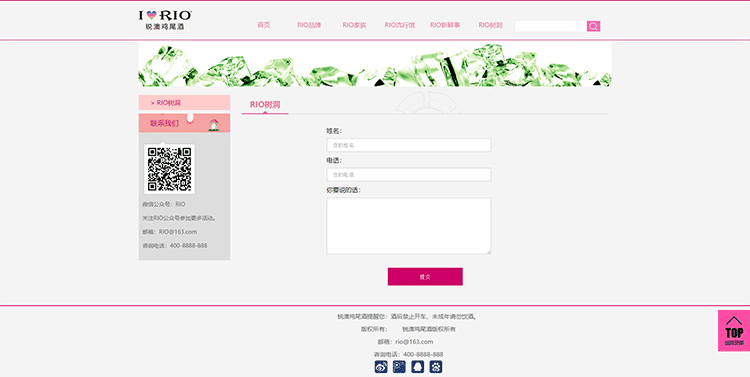The height and width of the screenshot is (377, 750).
Task: Click the green ice cube banner image
Action: click(375, 65)
